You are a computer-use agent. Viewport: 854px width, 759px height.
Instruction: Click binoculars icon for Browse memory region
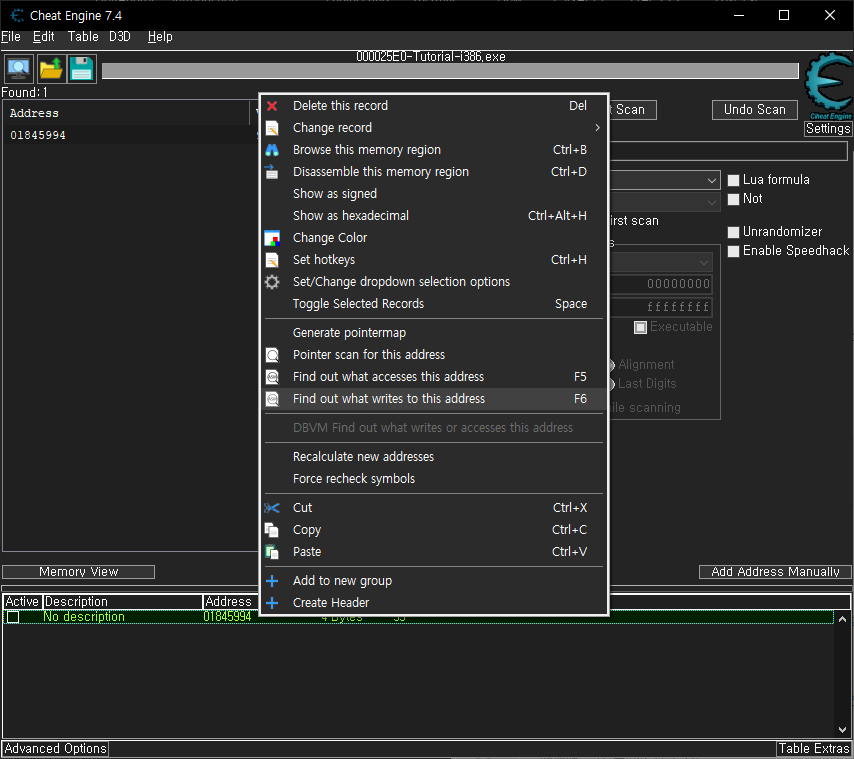[x=272, y=150]
